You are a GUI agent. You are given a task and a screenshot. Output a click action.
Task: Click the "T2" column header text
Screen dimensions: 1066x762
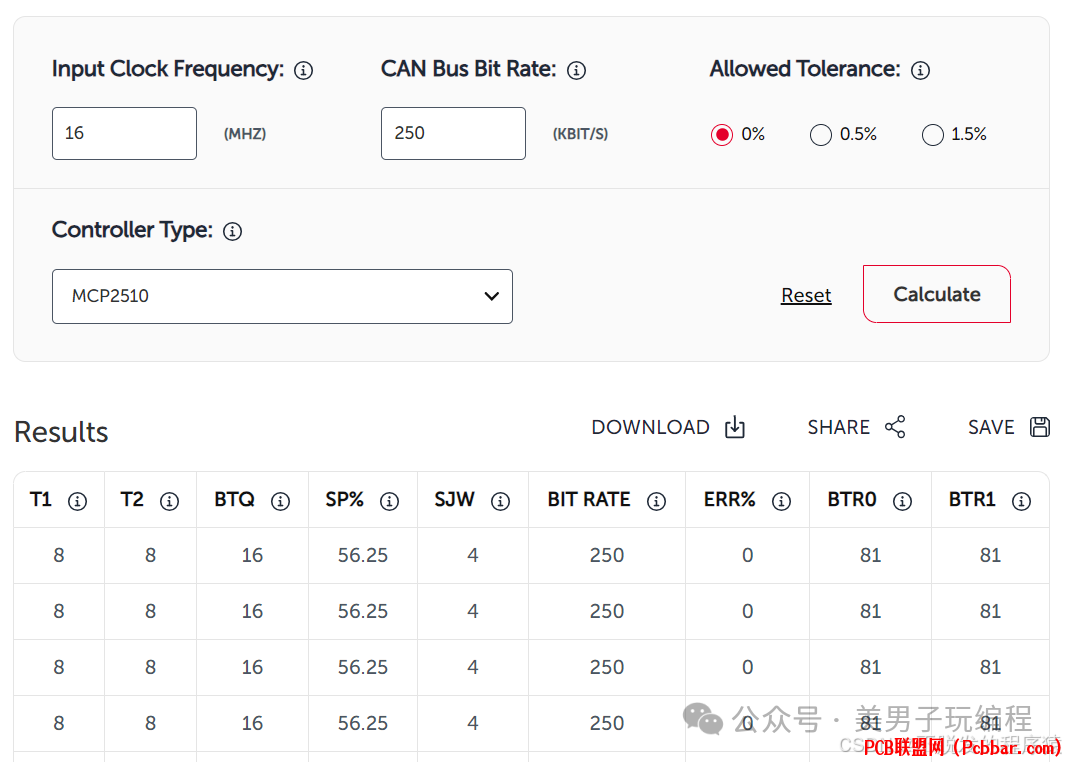pos(132,500)
